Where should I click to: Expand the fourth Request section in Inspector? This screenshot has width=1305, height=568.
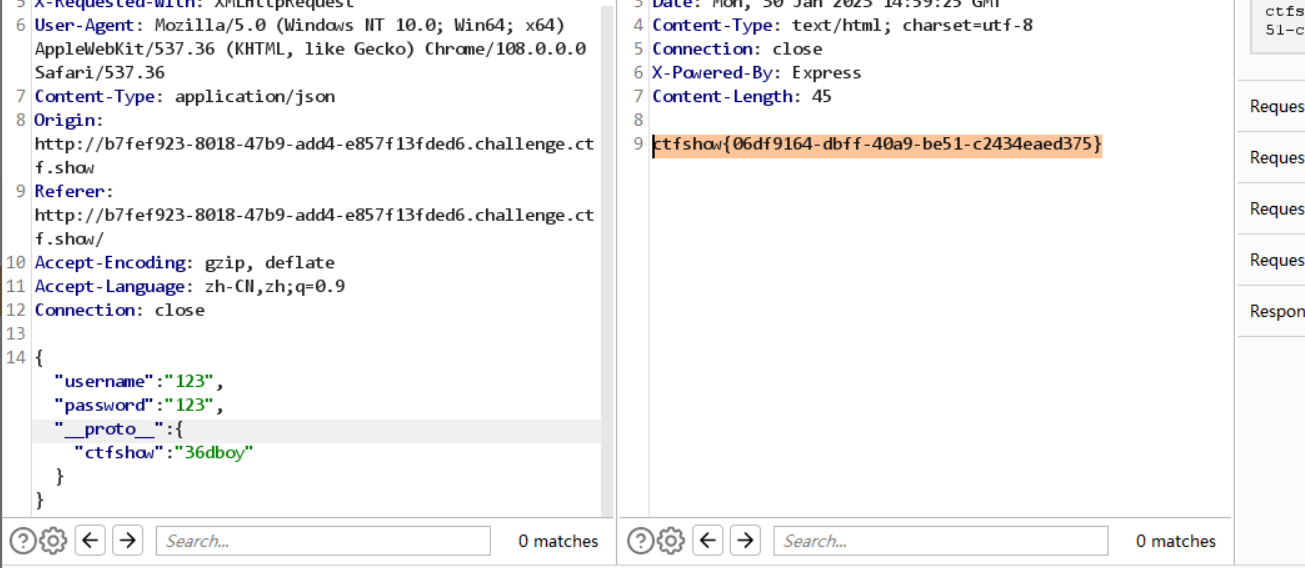click(1276, 260)
